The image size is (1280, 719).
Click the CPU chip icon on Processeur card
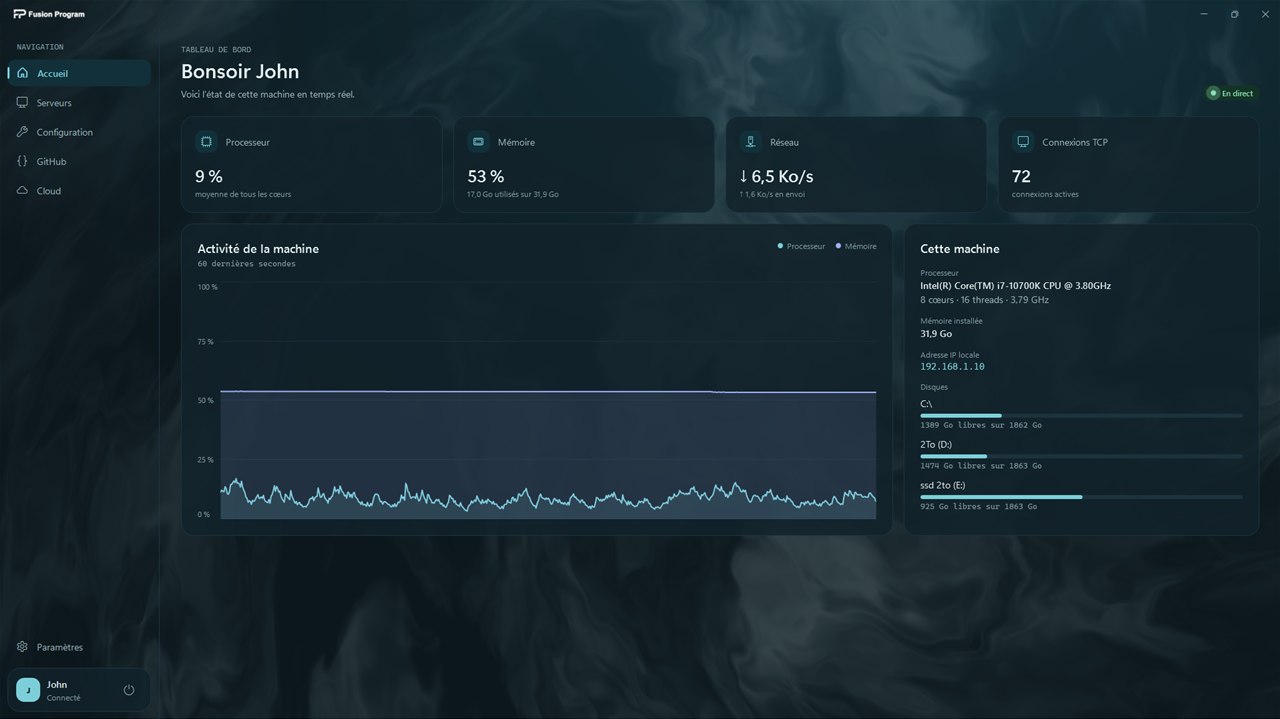[x=206, y=142]
